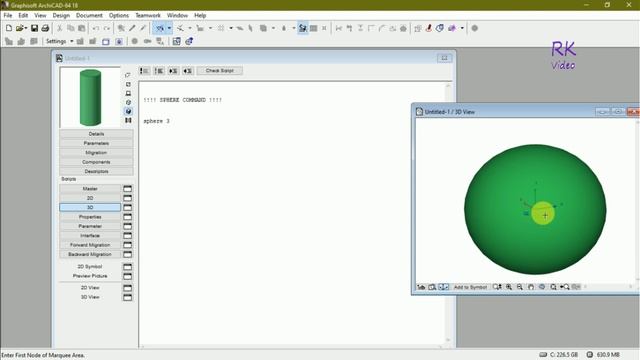
Task: Click the highlighted trace reference icon
Action: 302,28
